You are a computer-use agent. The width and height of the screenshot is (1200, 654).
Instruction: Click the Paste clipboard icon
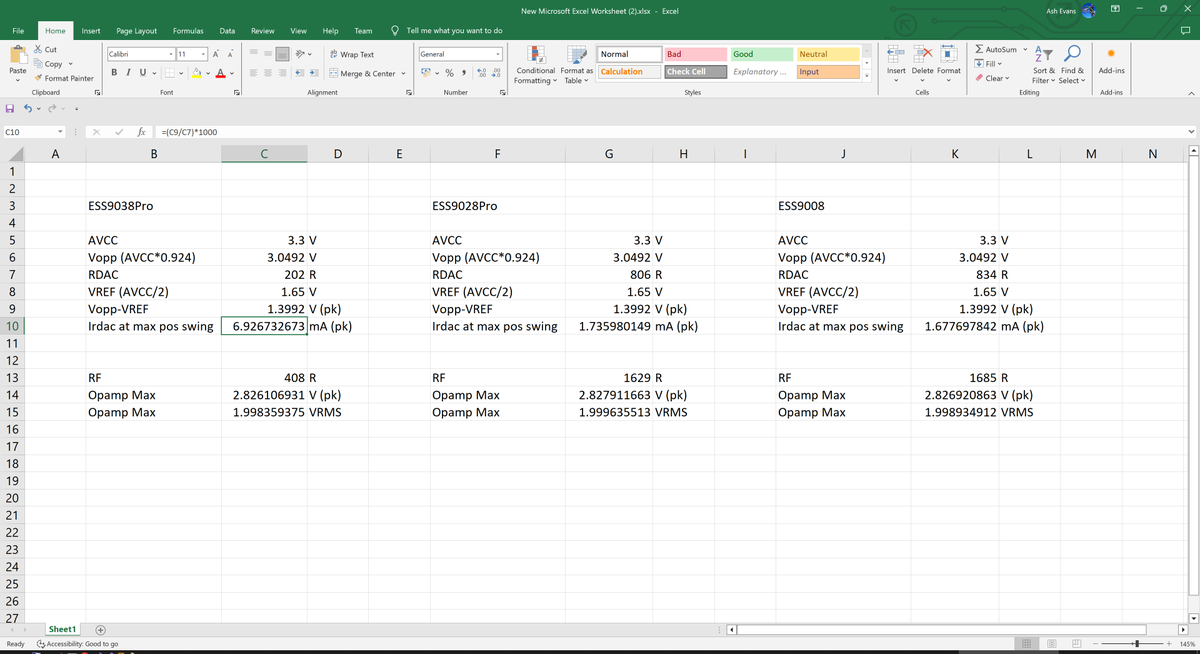pos(17,54)
